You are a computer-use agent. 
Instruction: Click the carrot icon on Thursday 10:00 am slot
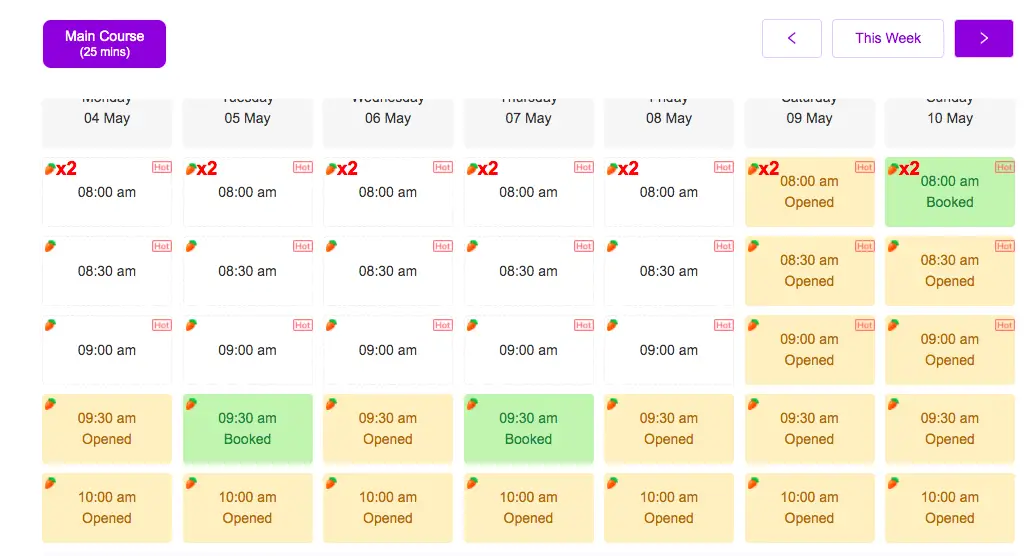(472, 483)
